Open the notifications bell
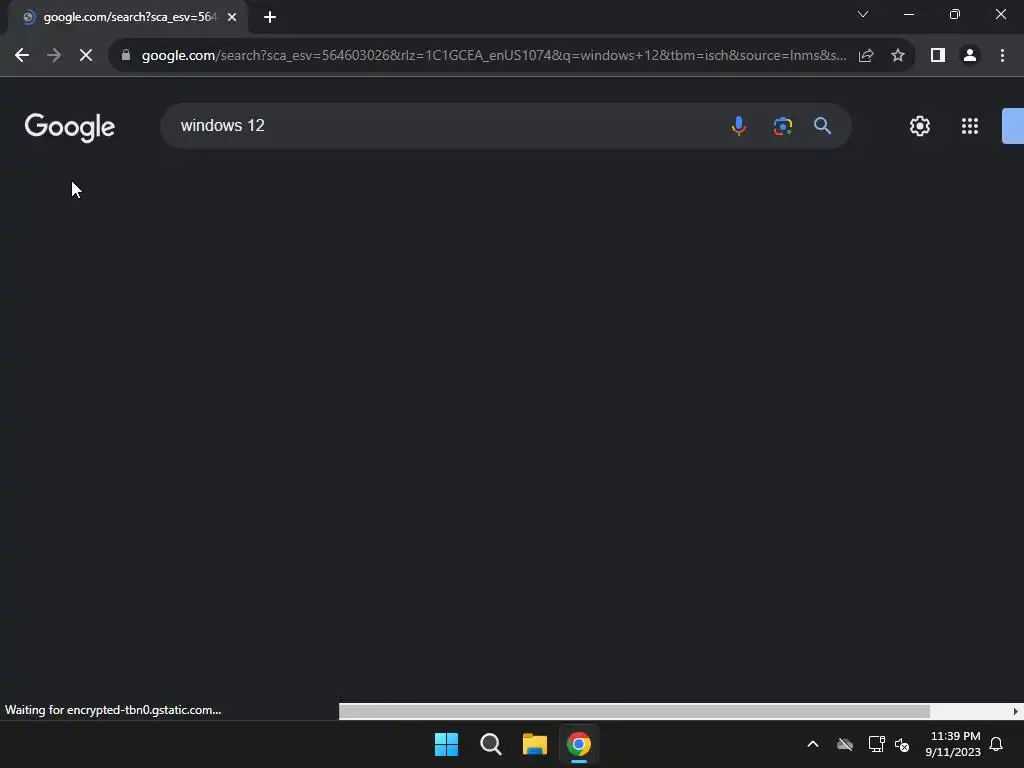 point(997,744)
